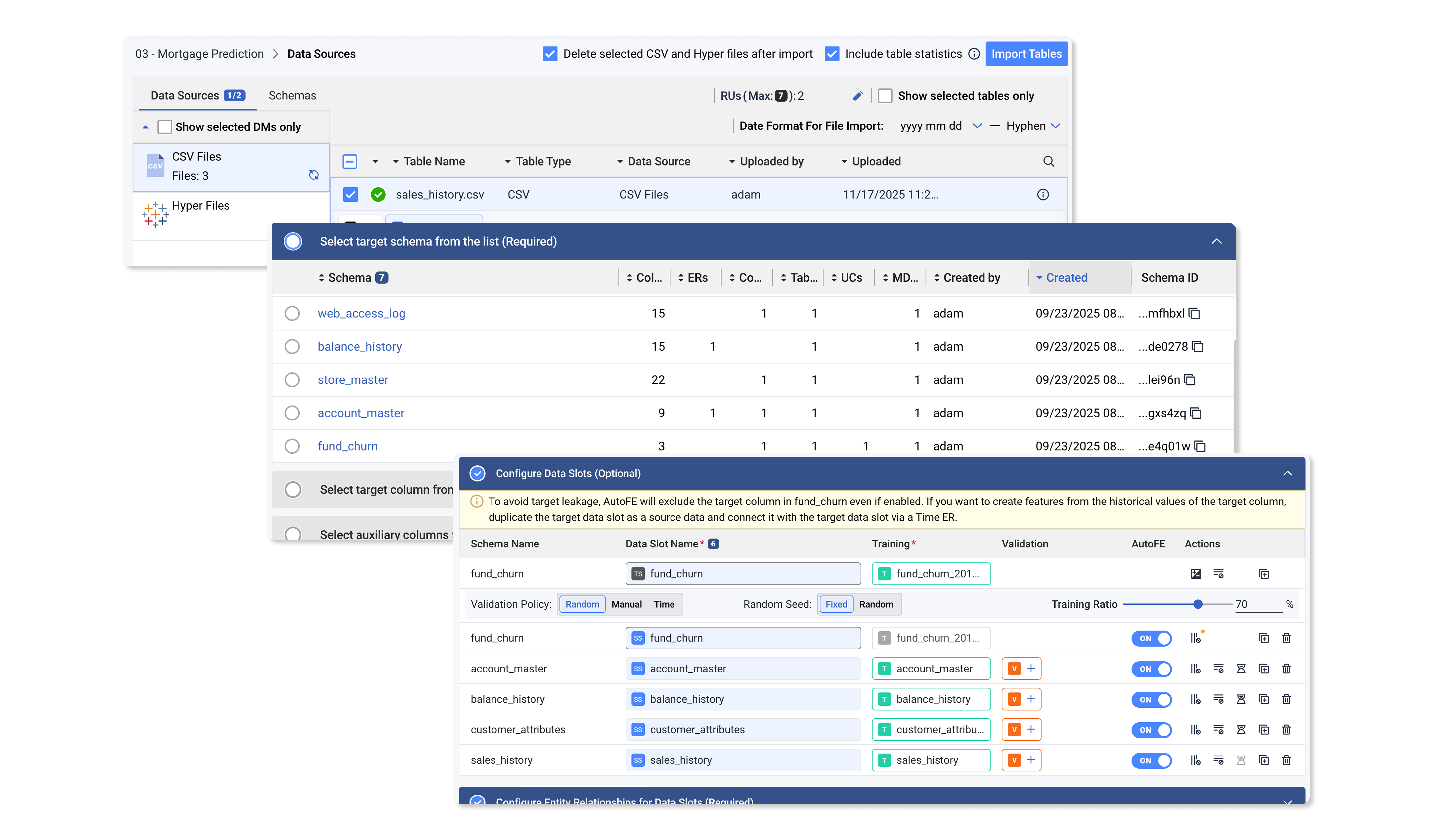Duplicate the balance_history data slot
Viewport: 1432px width, 840px height.
click(x=1264, y=699)
